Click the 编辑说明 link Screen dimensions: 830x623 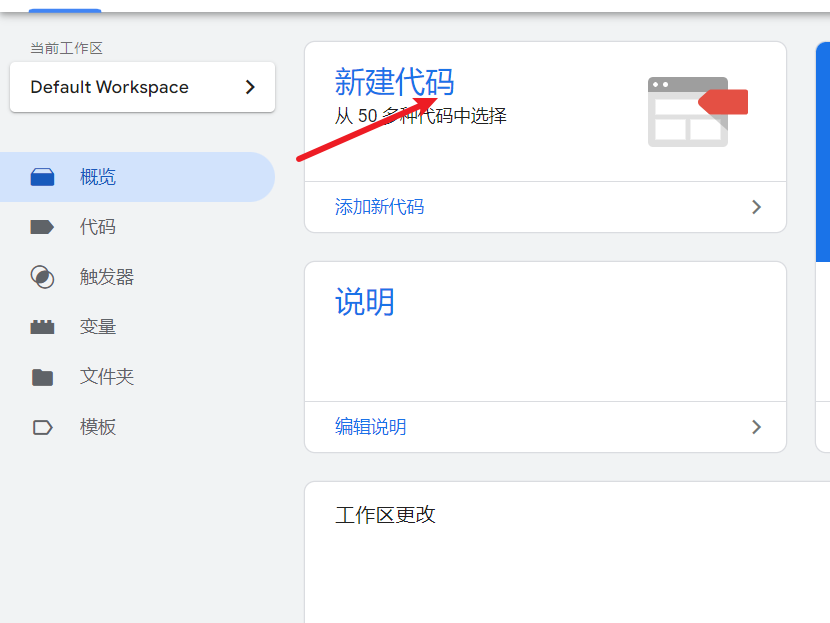[x=371, y=427]
